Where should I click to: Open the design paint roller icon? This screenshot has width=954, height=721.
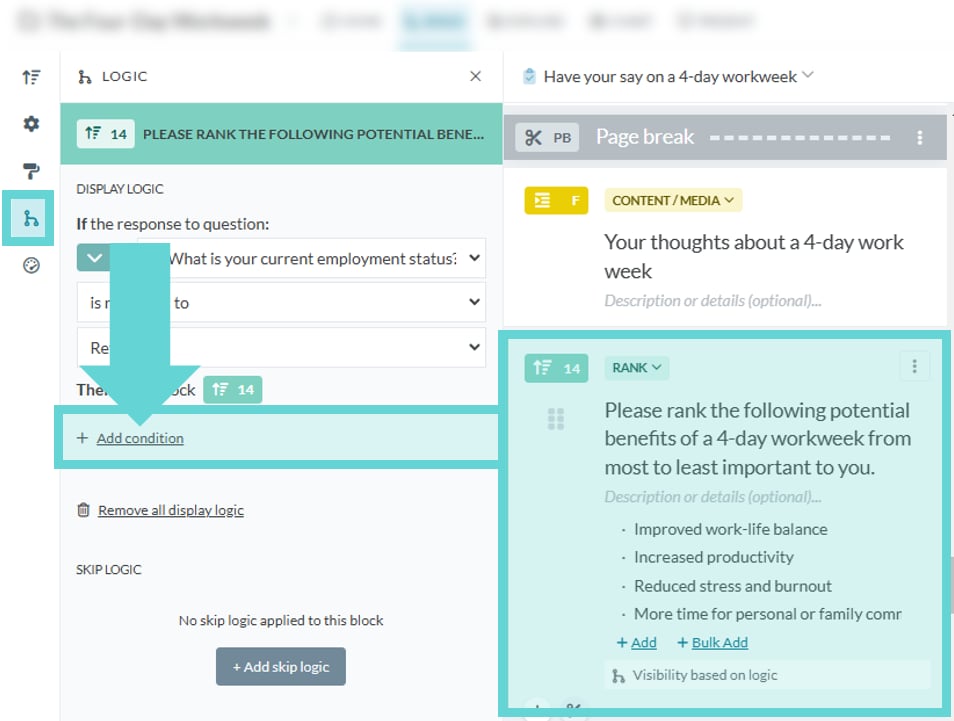(x=31, y=171)
